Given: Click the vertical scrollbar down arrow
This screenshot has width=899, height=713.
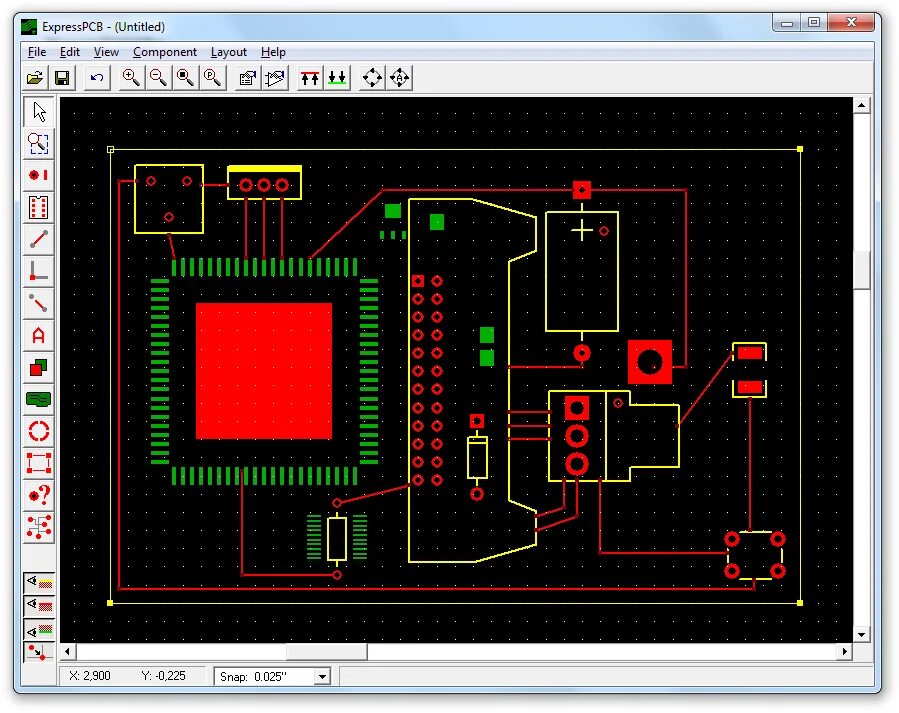Looking at the screenshot, I should pyautogui.click(x=862, y=634).
